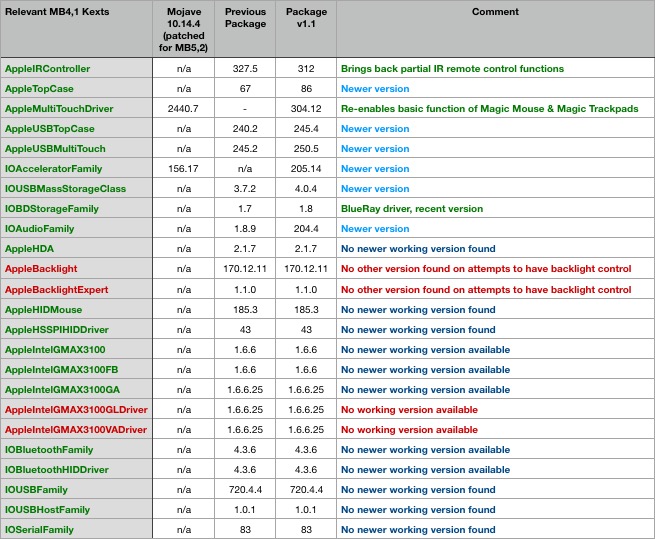Click the AppleHDA kext name
Viewport: 655px width, 539px height.
[29, 249]
